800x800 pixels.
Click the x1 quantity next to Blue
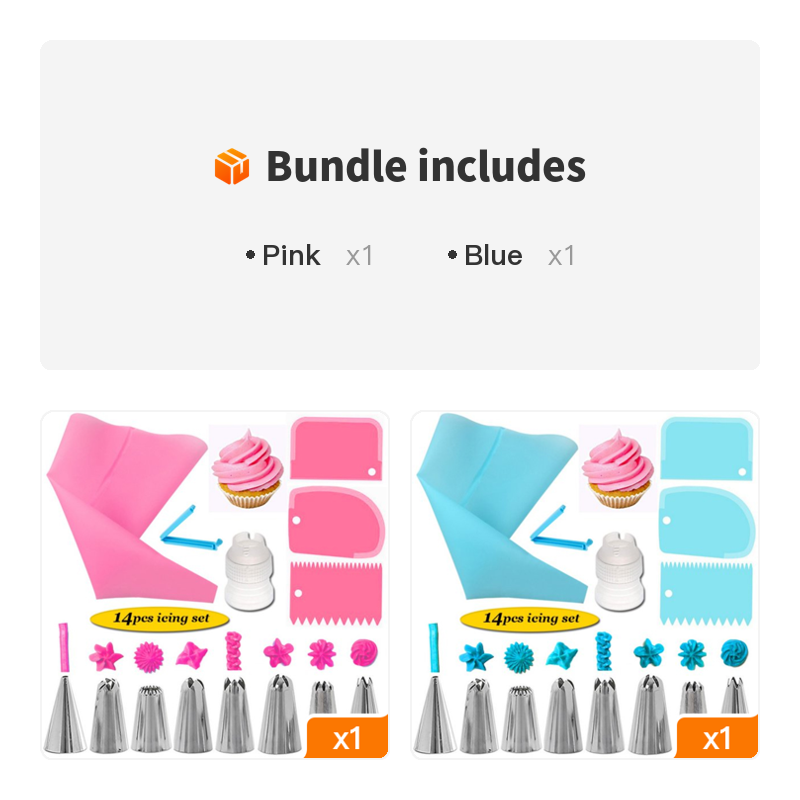[x=562, y=256]
